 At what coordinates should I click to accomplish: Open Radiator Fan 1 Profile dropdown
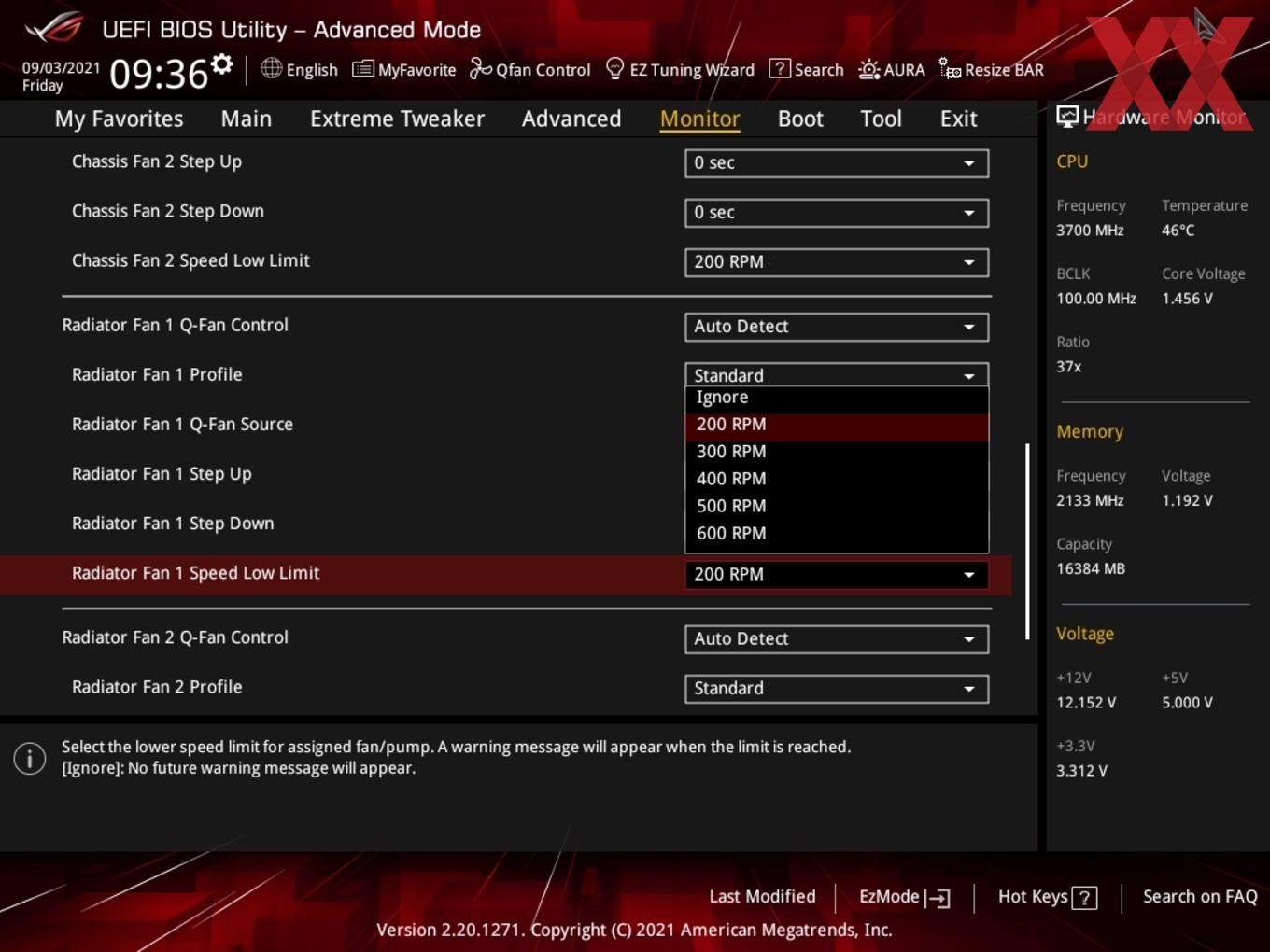[837, 374]
